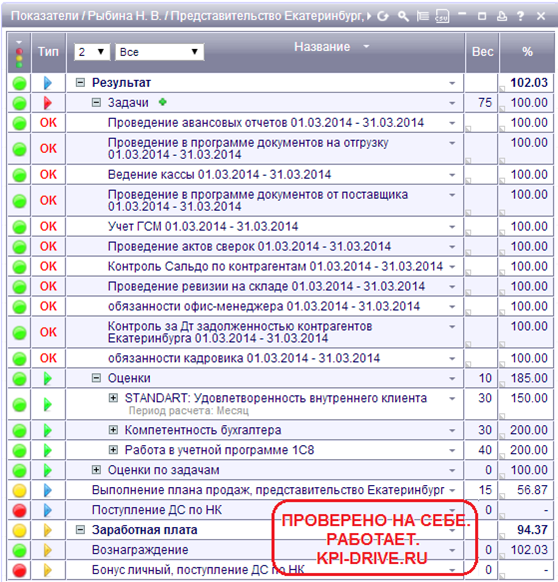Image resolution: width=558 pixels, height=582 pixels.
Task: Click red arrow type icon of Задачи
Action: (x=48, y=103)
